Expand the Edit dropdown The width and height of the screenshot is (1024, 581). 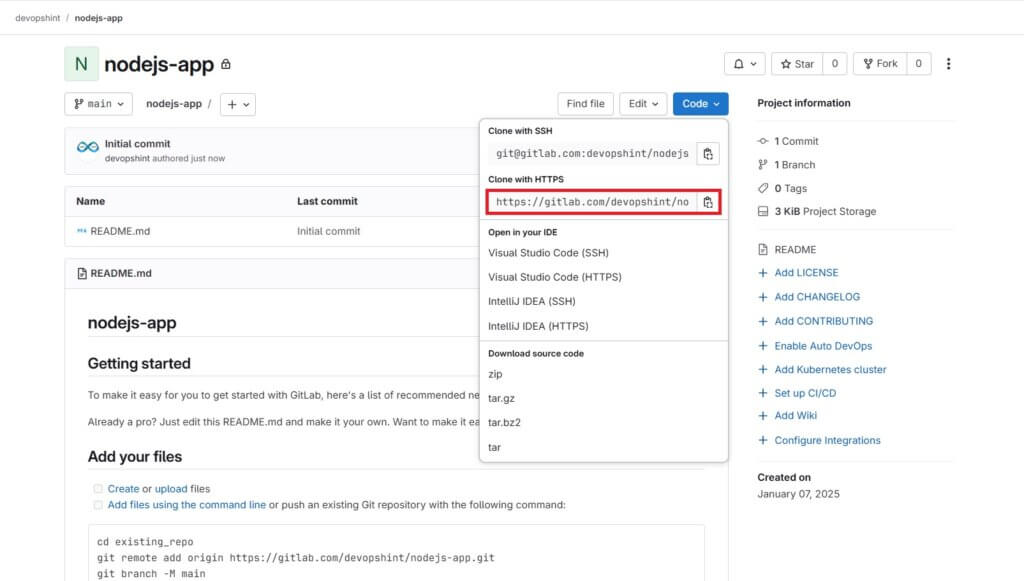click(642, 104)
